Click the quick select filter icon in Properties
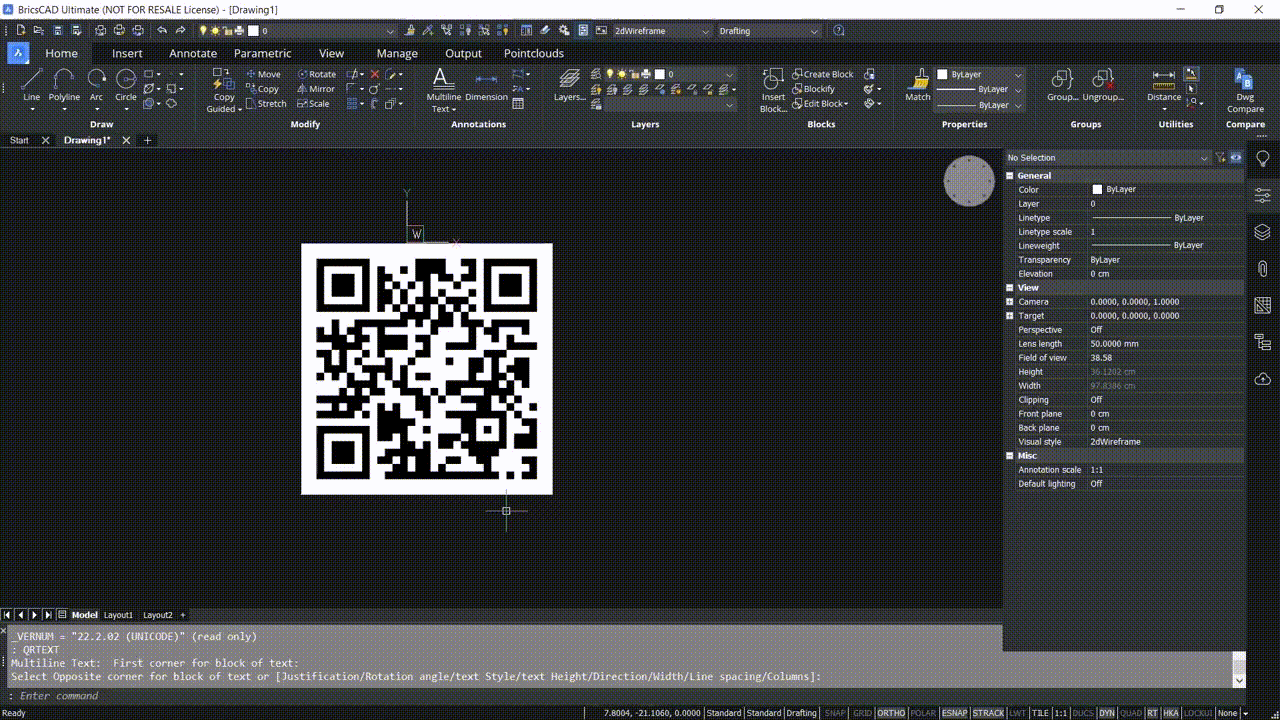The width and height of the screenshot is (1280, 720). pyautogui.click(x=1221, y=157)
